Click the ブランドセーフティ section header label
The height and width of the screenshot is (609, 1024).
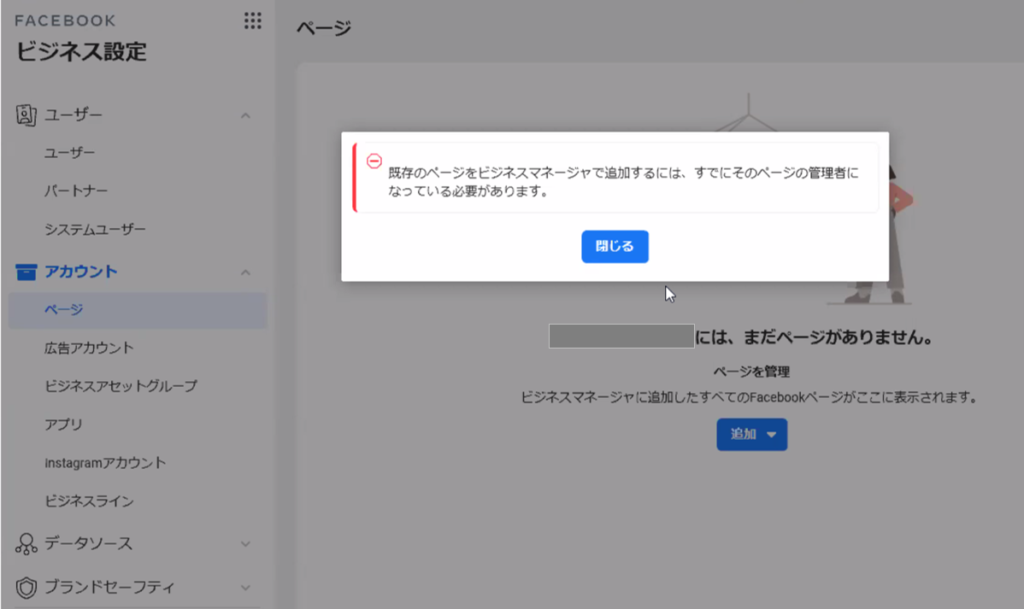[109, 587]
